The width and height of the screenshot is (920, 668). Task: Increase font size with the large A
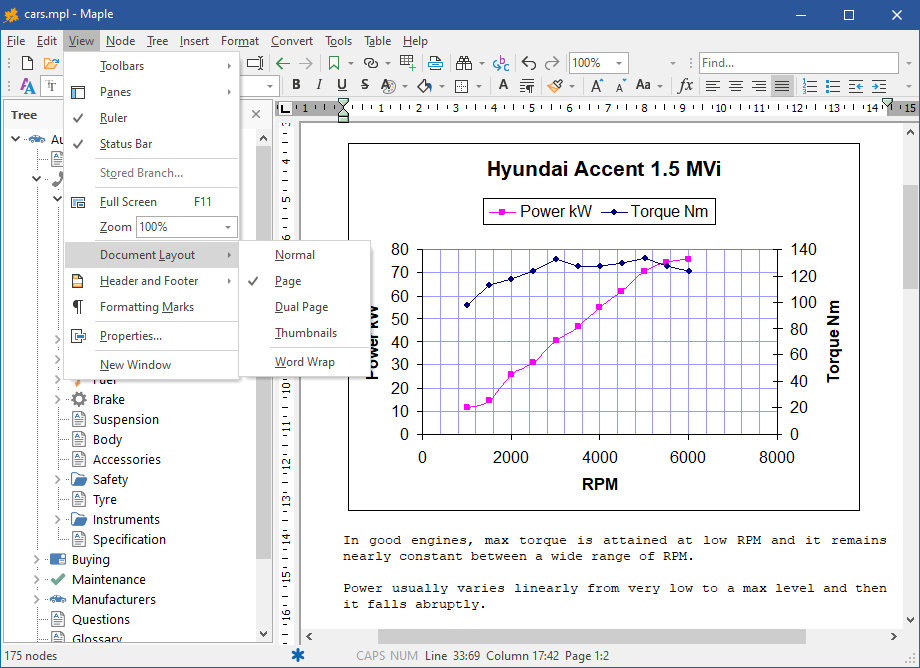(597, 86)
